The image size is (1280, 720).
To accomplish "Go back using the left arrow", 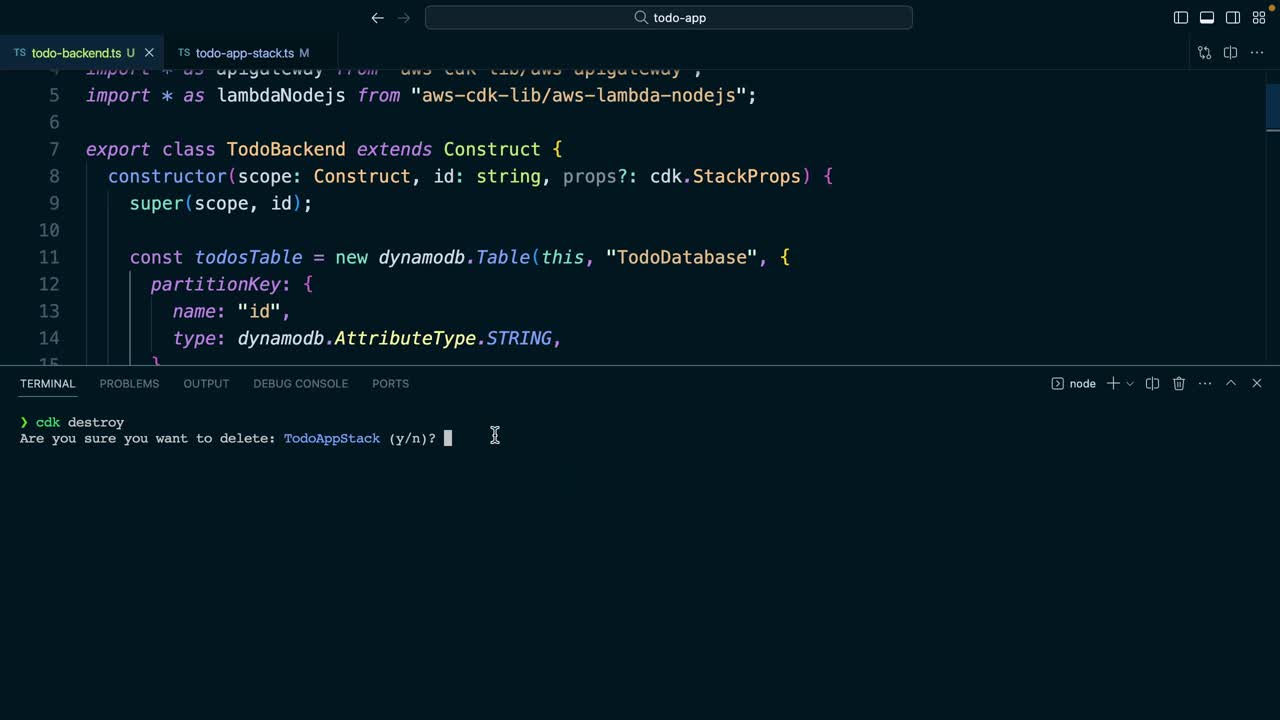I will 377,18.
